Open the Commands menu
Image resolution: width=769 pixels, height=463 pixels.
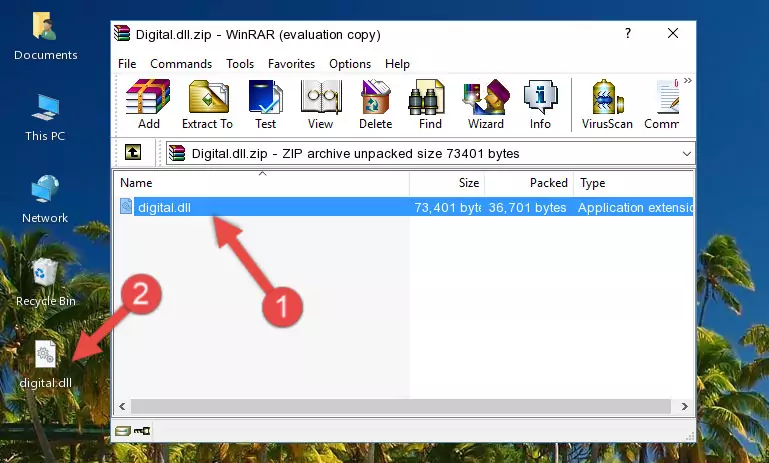point(181,64)
